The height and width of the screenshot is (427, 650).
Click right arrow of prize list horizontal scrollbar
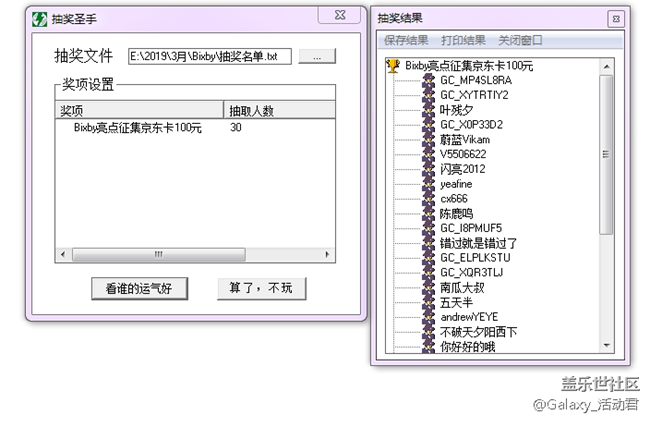tap(327, 254)
